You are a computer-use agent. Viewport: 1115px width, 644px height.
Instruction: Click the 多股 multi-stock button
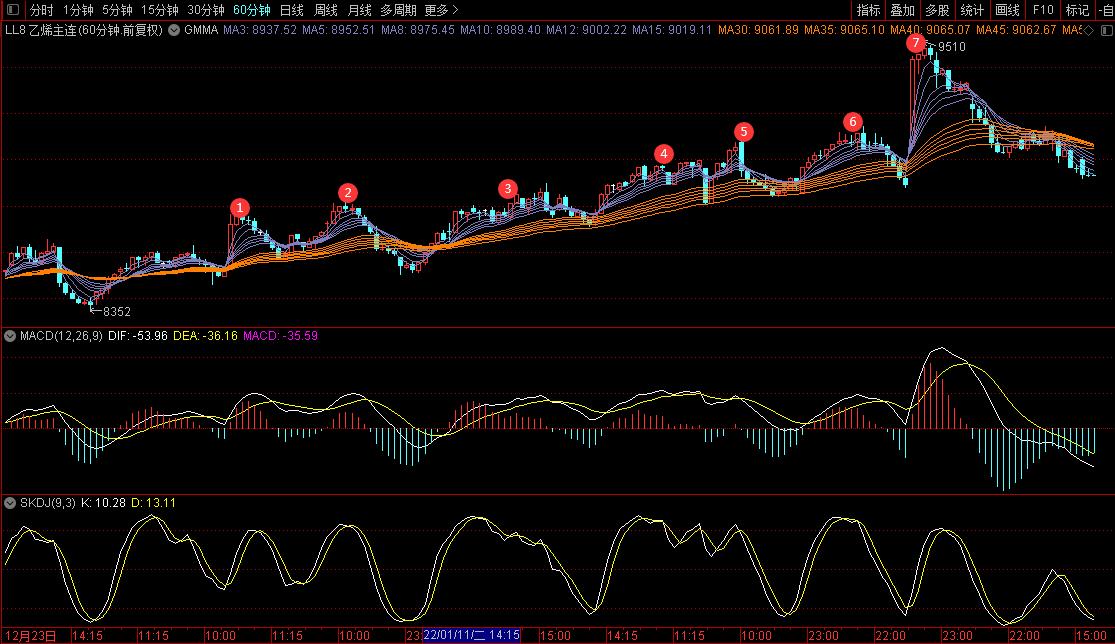937,10
